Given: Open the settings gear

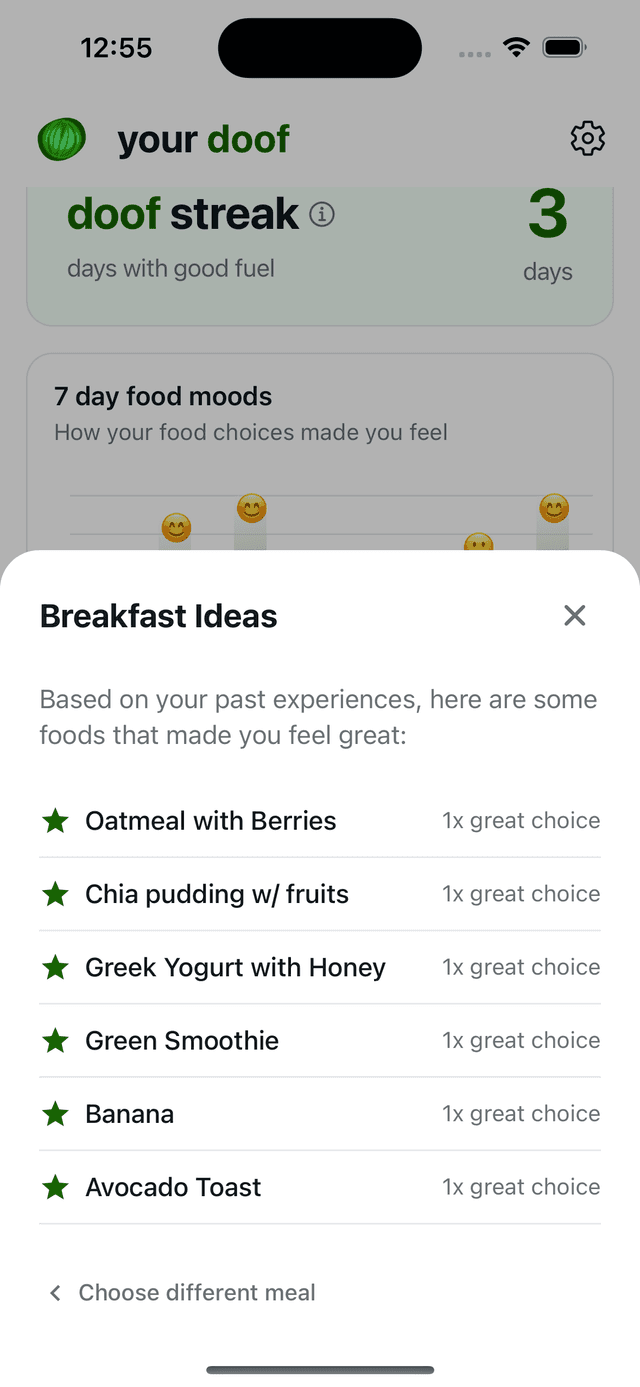Looking at the screenshot, I should [588, 139].
